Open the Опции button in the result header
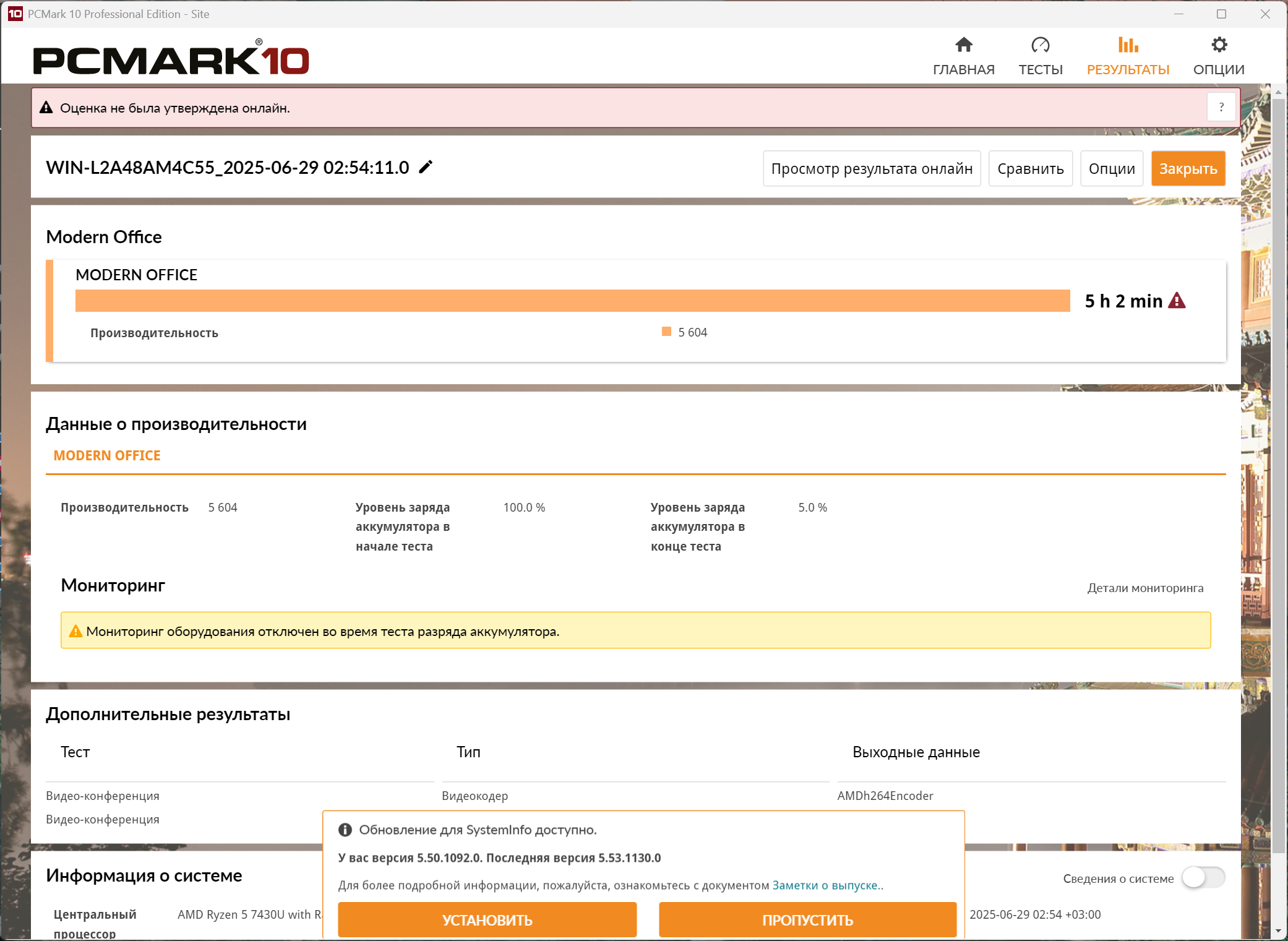 pyautogui.click(x=1111, y=168)
